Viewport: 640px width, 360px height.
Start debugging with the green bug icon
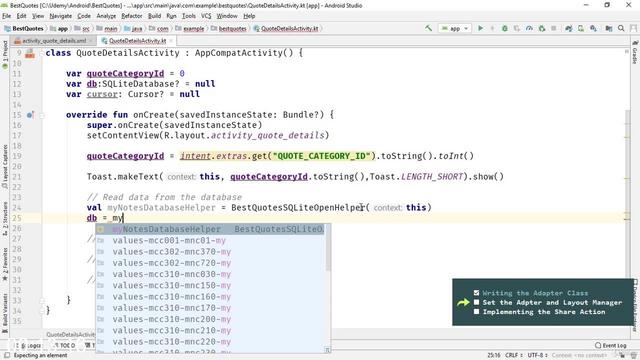(504, 28)
